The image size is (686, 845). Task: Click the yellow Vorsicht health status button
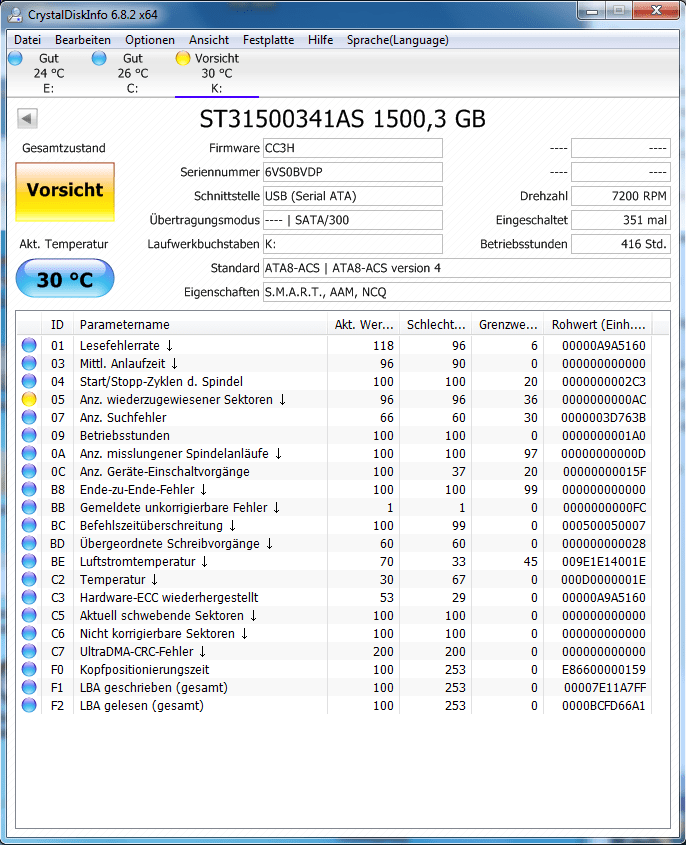click(x=65, y=191)
